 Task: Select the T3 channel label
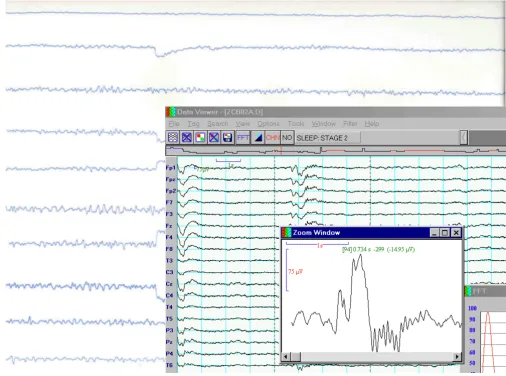point(169,261)
